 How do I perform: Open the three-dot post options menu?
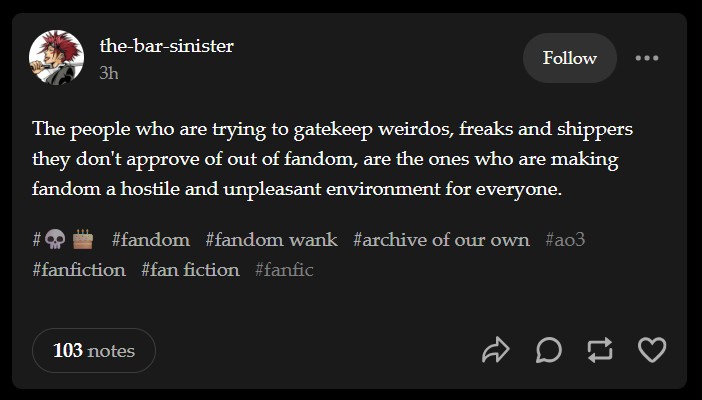pyautogui.click(x=647, y=58)
